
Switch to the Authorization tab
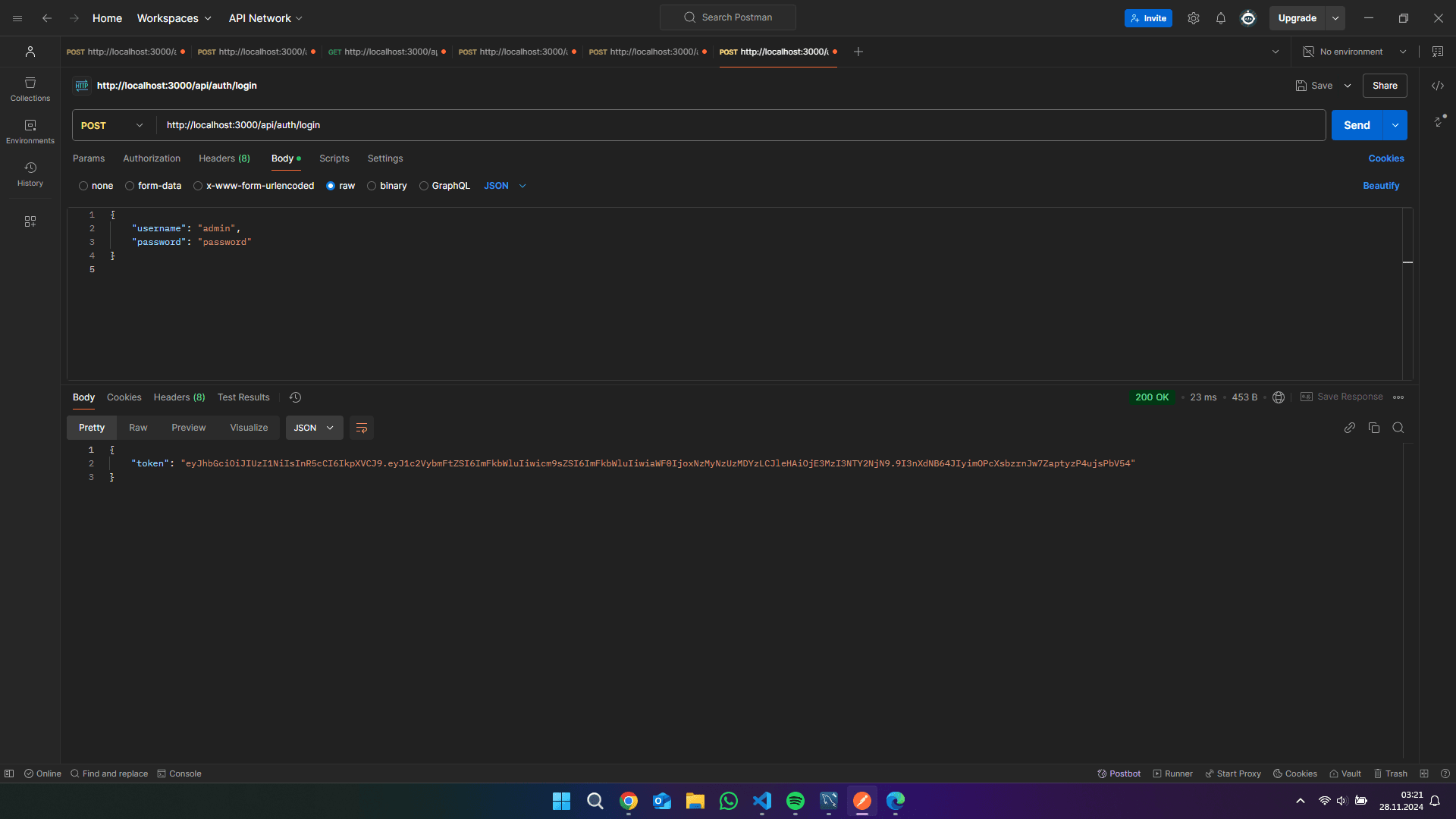(x=151, y=158)
